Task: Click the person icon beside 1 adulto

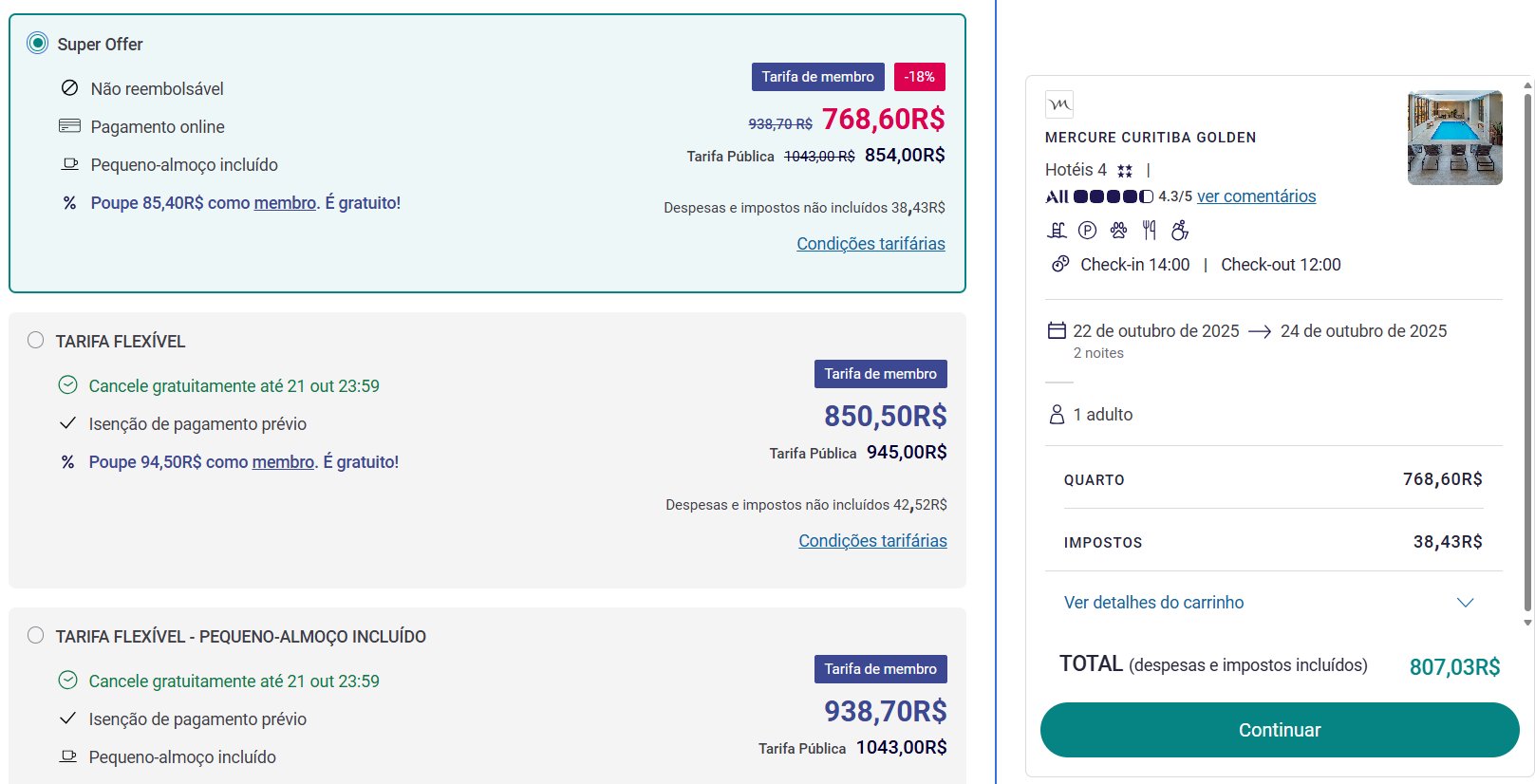Action: pyautogui.click(x=1057, y=415)
